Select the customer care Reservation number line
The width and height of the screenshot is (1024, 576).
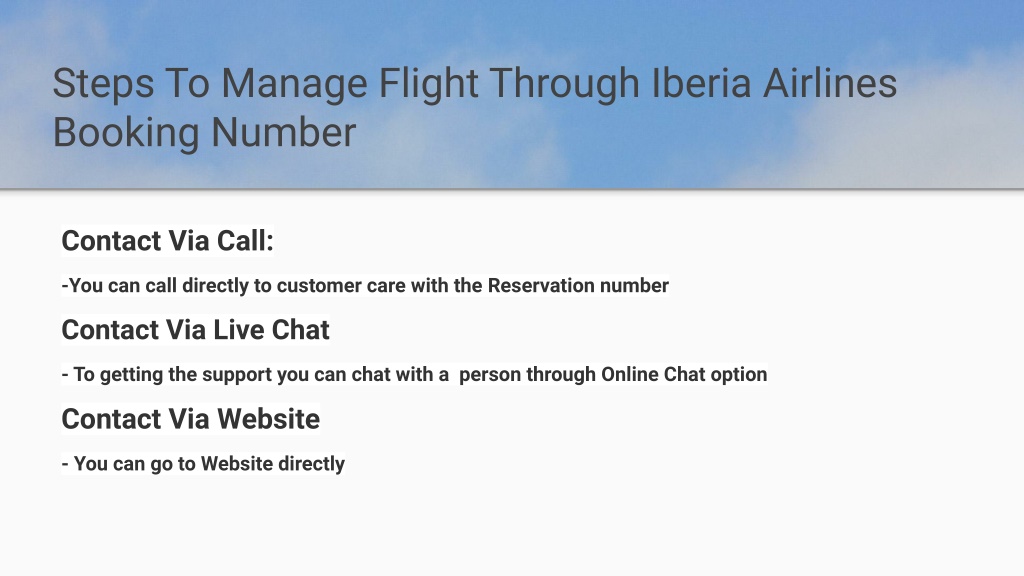pos(365,285)
